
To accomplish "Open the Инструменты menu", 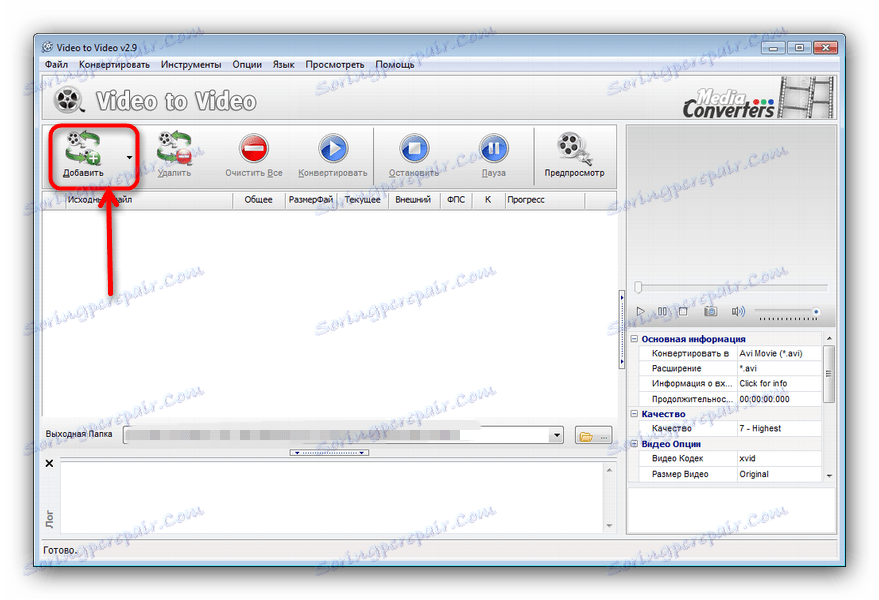I will coord(191,64).
